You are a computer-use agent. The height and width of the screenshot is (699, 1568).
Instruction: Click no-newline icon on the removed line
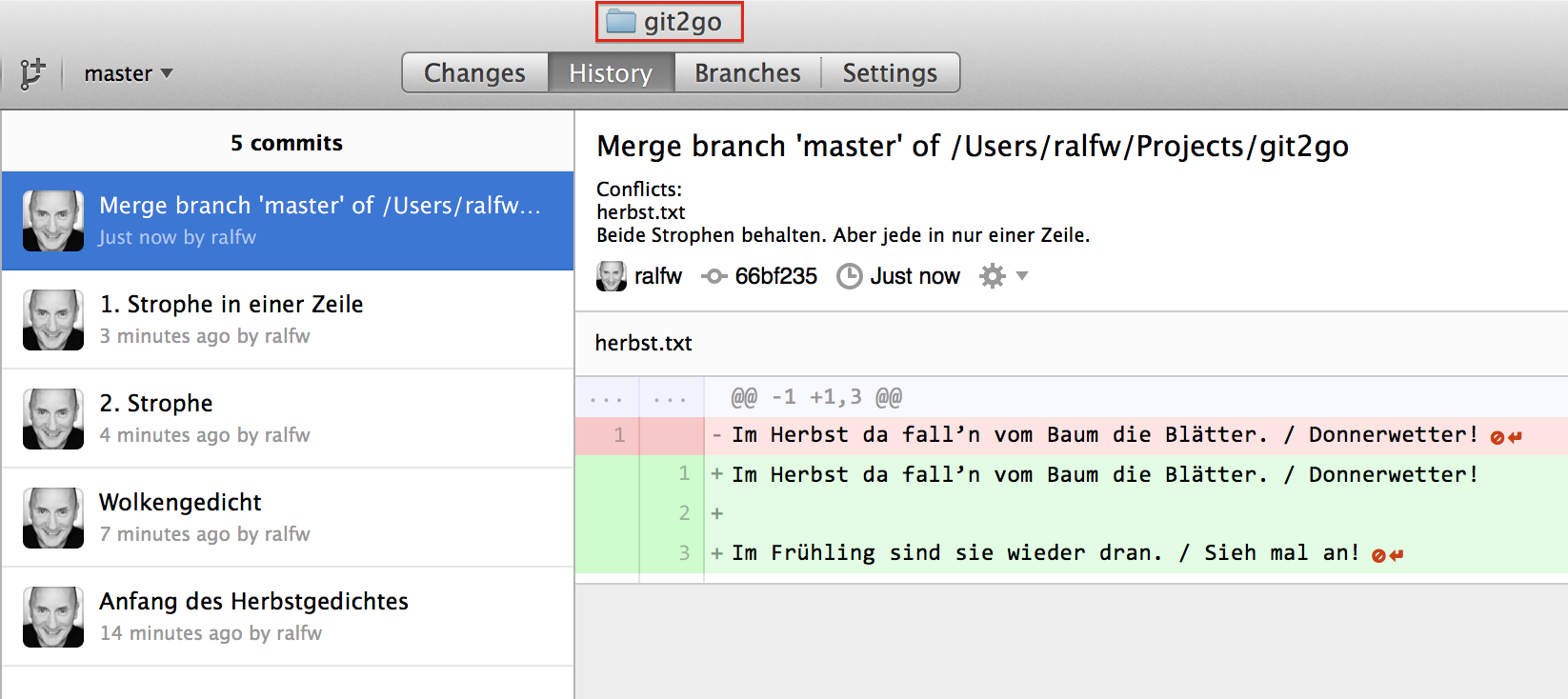[1506, 437]
